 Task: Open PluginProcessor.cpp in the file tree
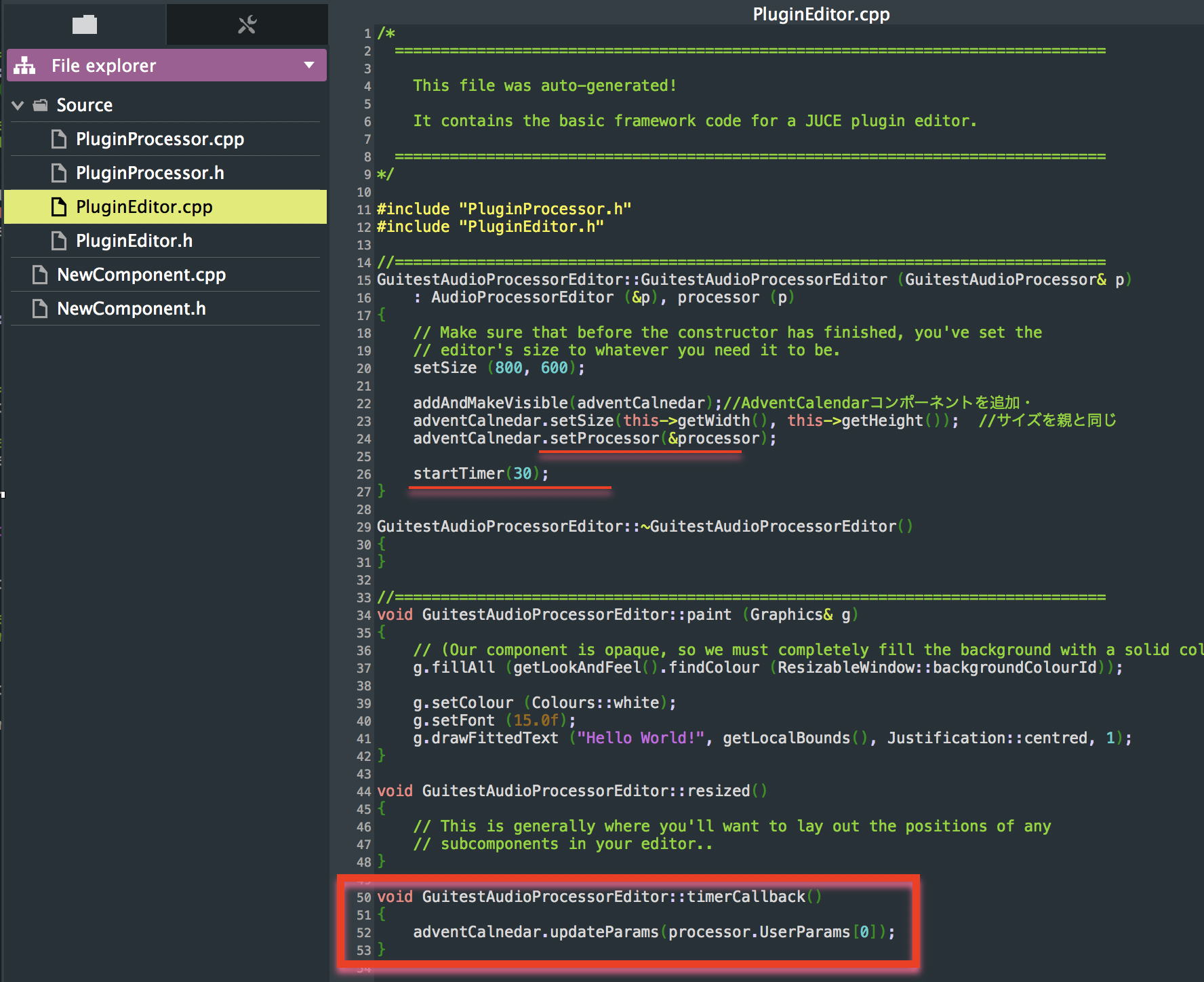(x=159, y=139)
